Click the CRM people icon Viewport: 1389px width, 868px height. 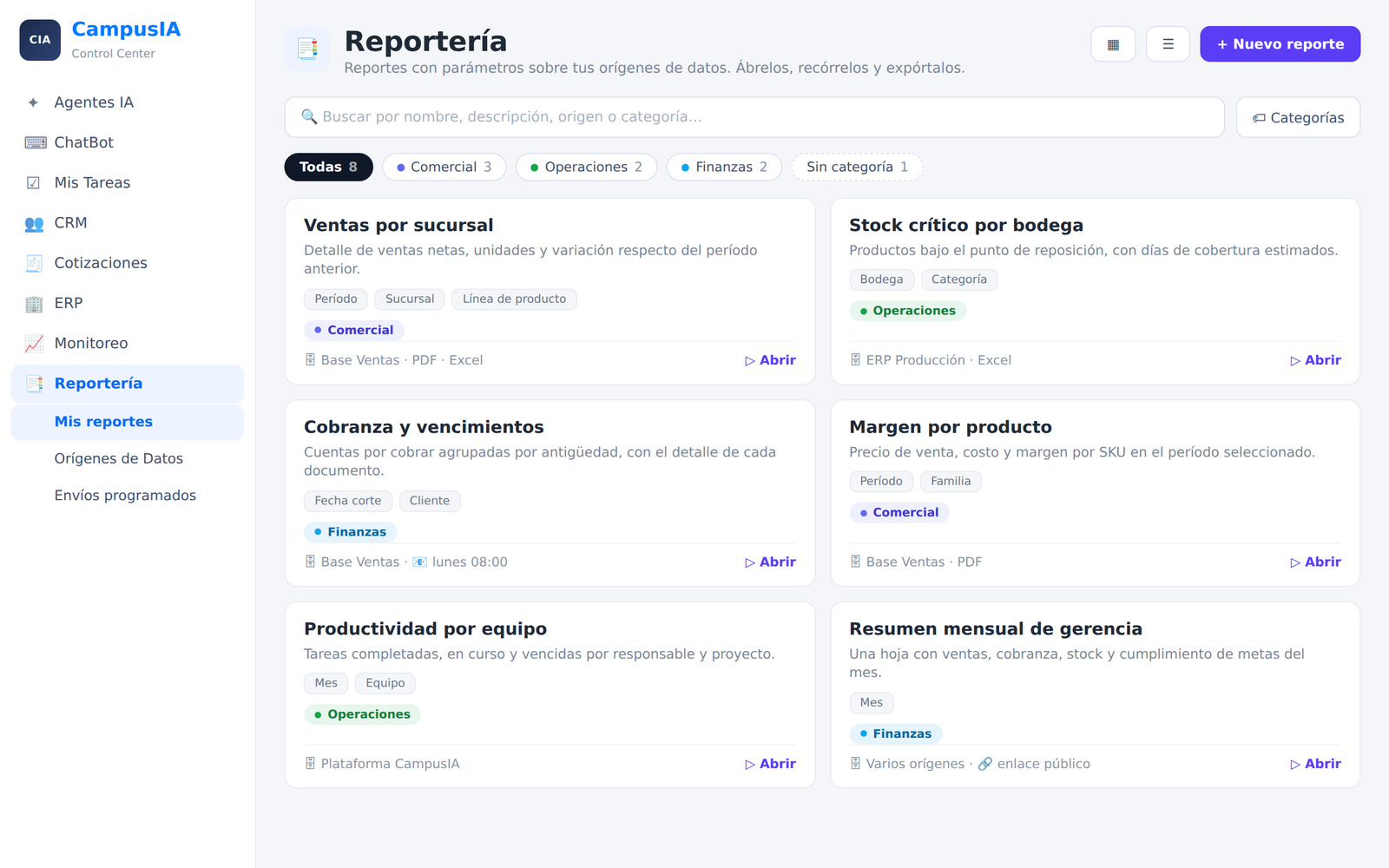point(34,223)
